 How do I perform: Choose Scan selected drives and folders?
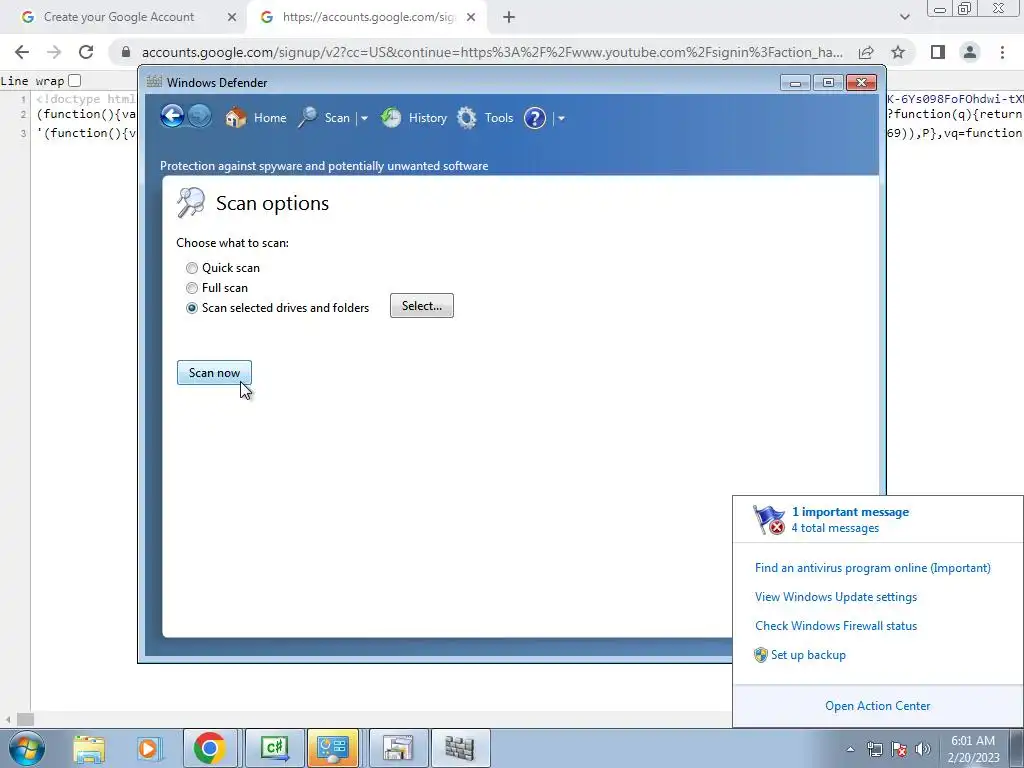pos(191,308)
